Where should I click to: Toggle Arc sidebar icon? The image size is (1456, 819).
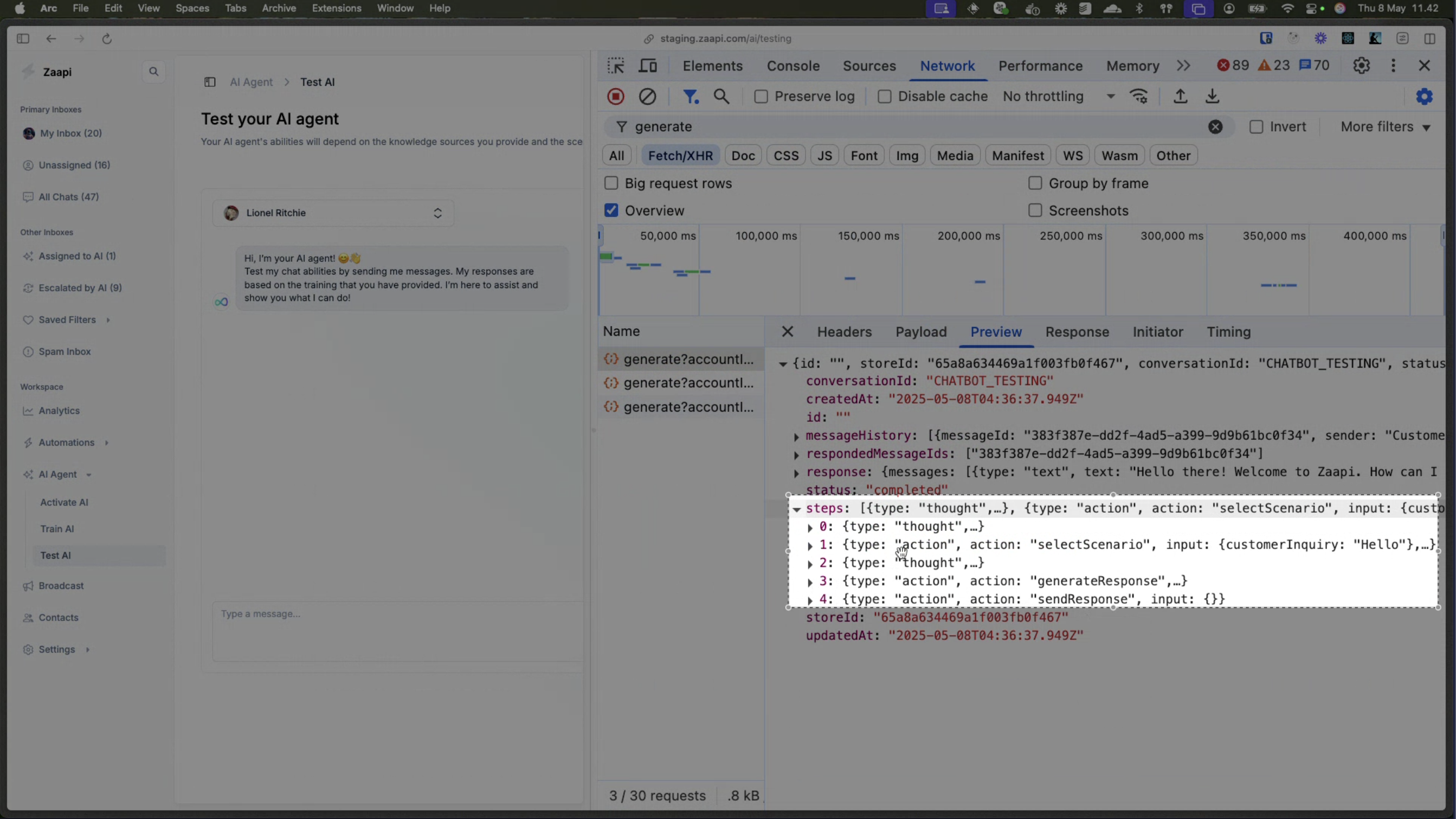click(23, 39)
